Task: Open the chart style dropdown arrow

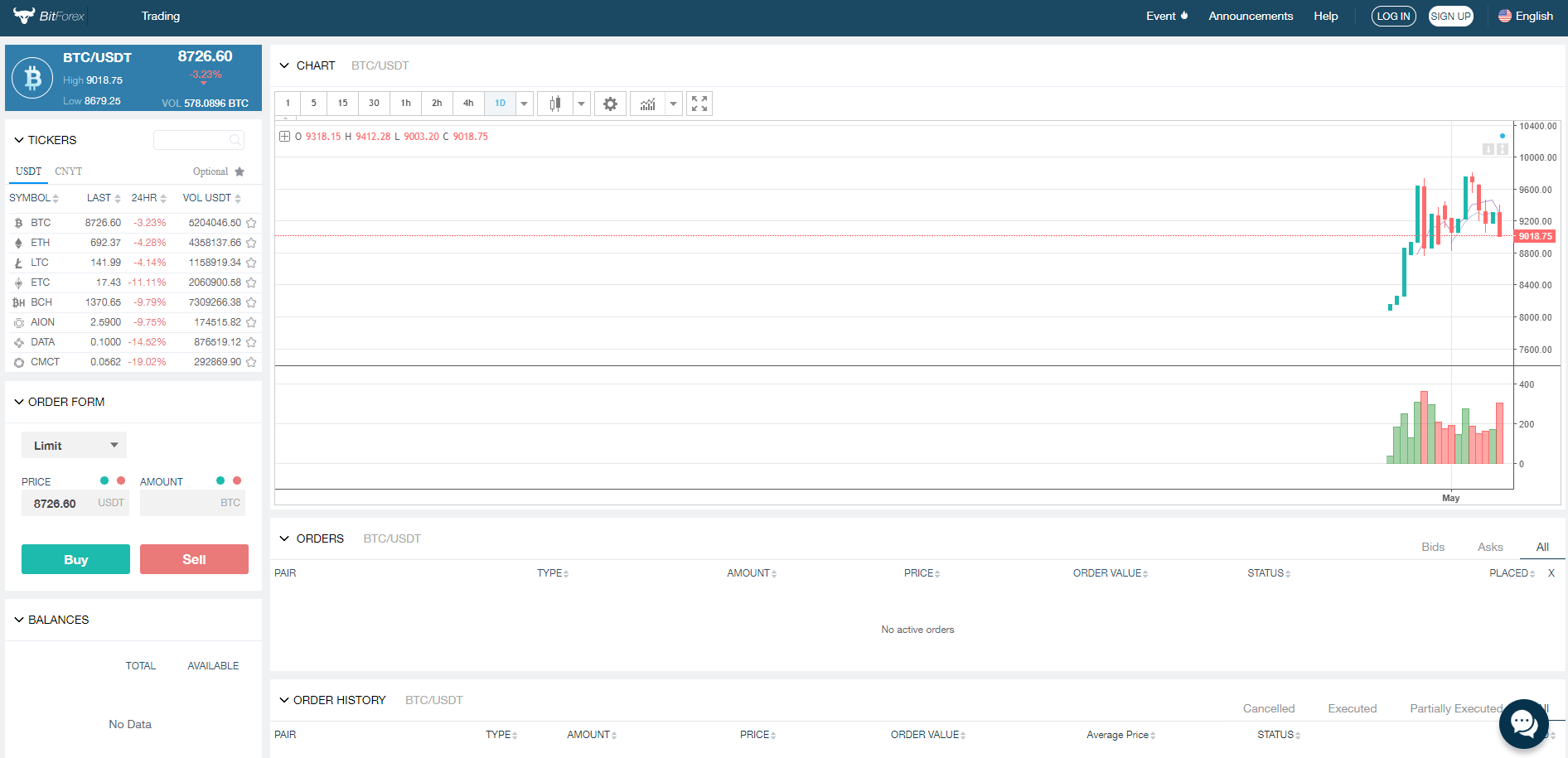Action: (x=581, y=104)
